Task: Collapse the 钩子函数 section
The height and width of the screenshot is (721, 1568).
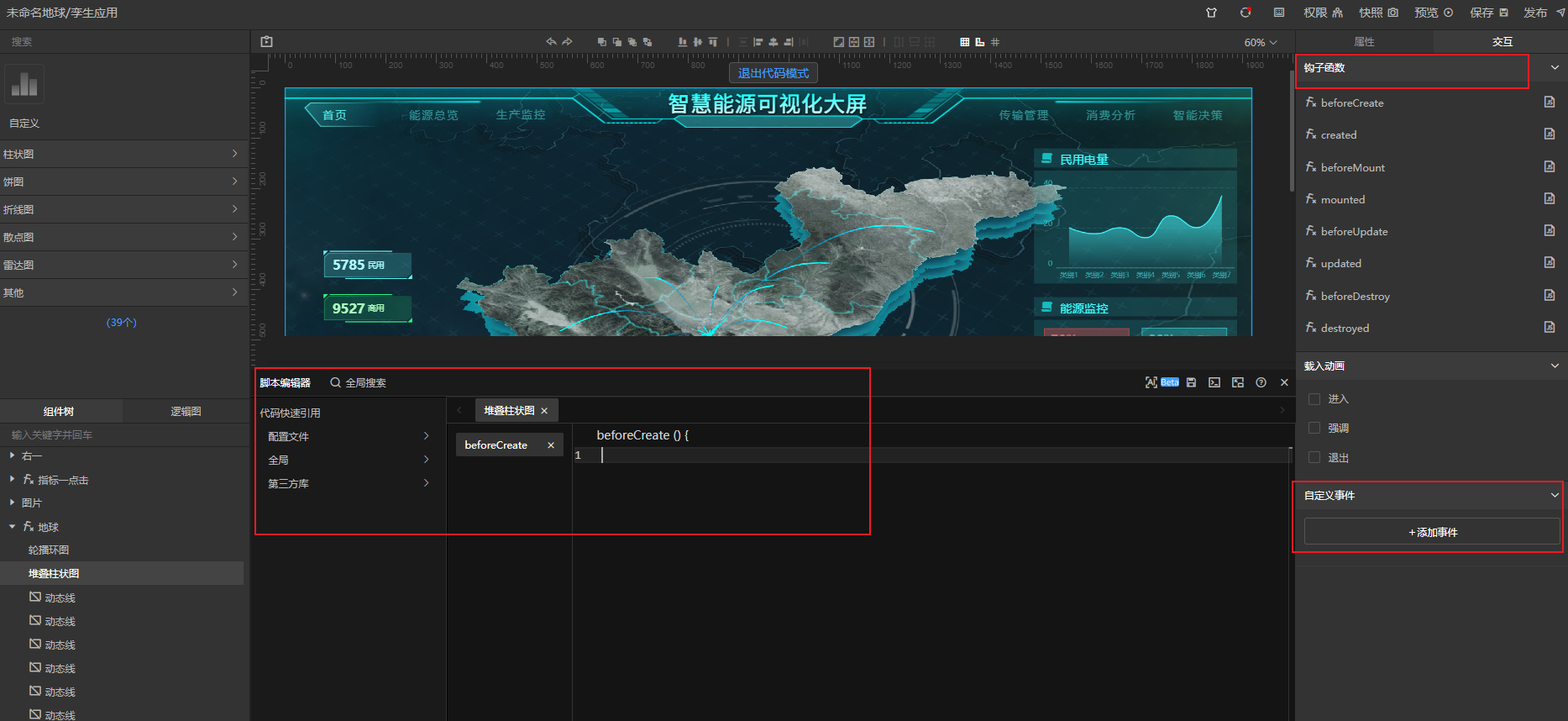Action: click(x=1555, y=68)
